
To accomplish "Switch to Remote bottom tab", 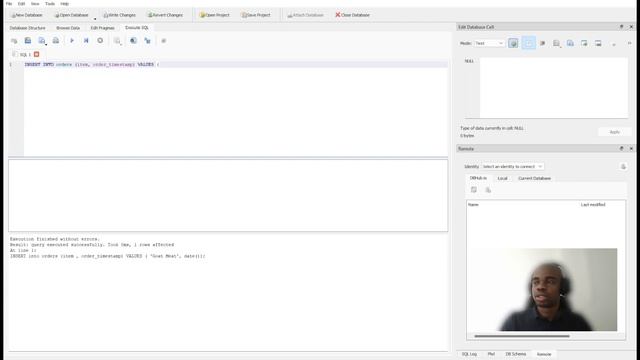I will point(544,354).
